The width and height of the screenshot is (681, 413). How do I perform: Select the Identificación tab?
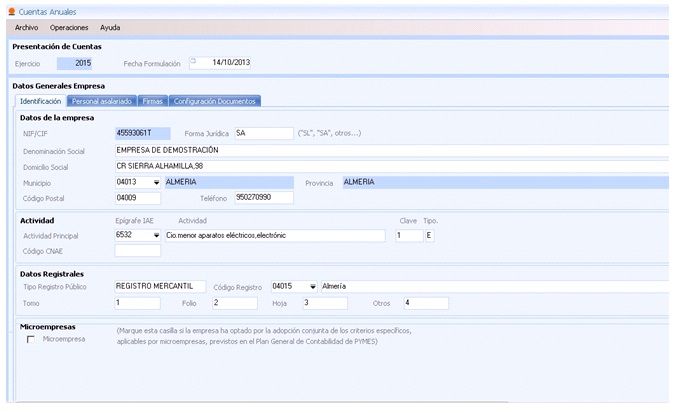click(x=41, y=101)
